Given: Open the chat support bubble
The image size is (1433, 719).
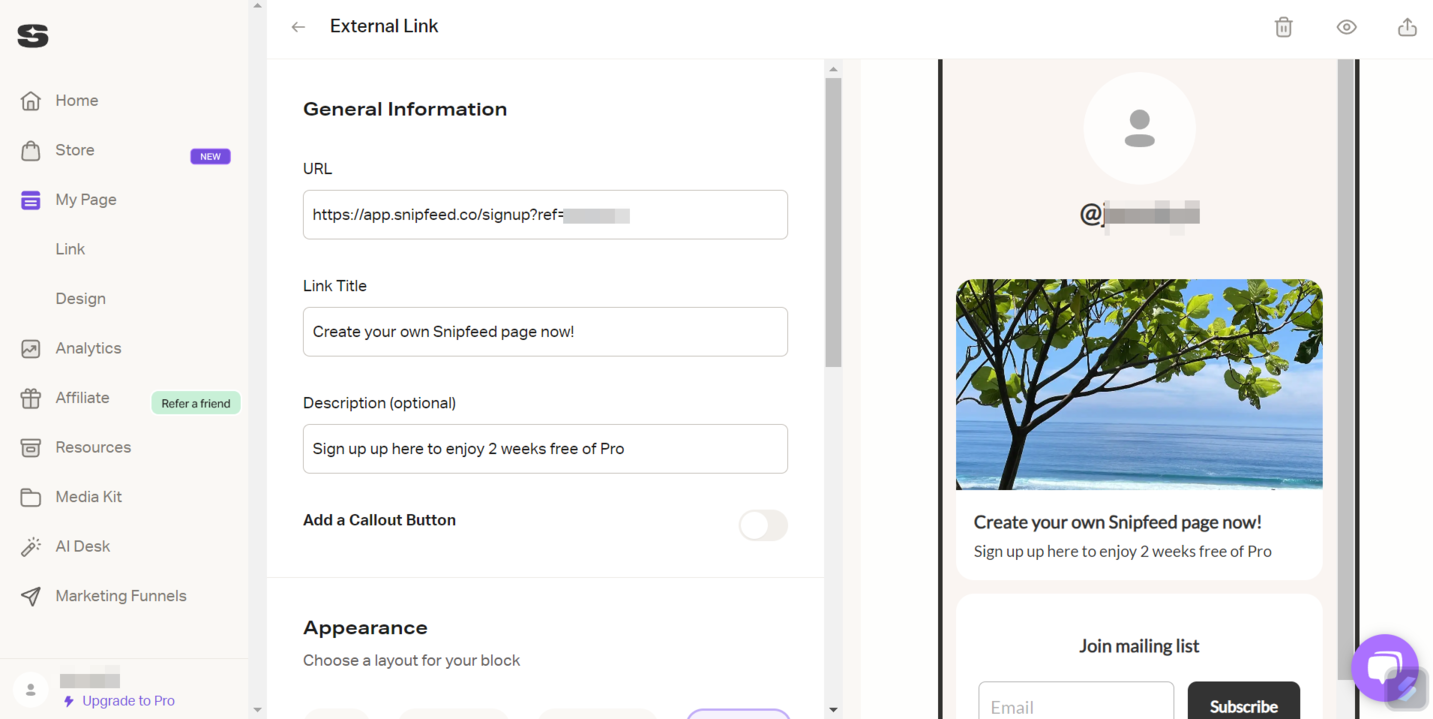Looking at the screenshot, I should (1385, 668).
